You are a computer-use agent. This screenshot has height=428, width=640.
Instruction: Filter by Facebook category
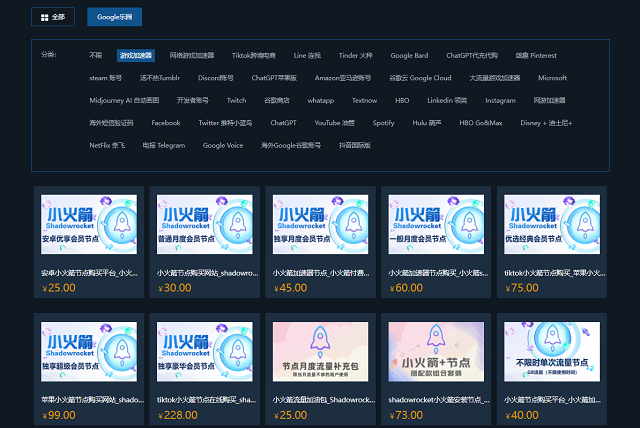click(166, 123)
